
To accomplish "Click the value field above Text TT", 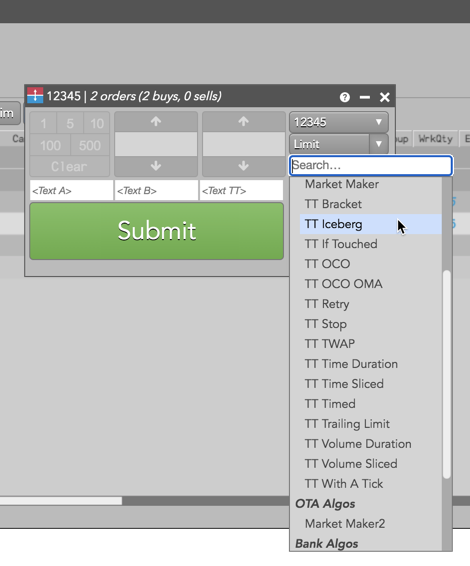I will tap(244, 144).
